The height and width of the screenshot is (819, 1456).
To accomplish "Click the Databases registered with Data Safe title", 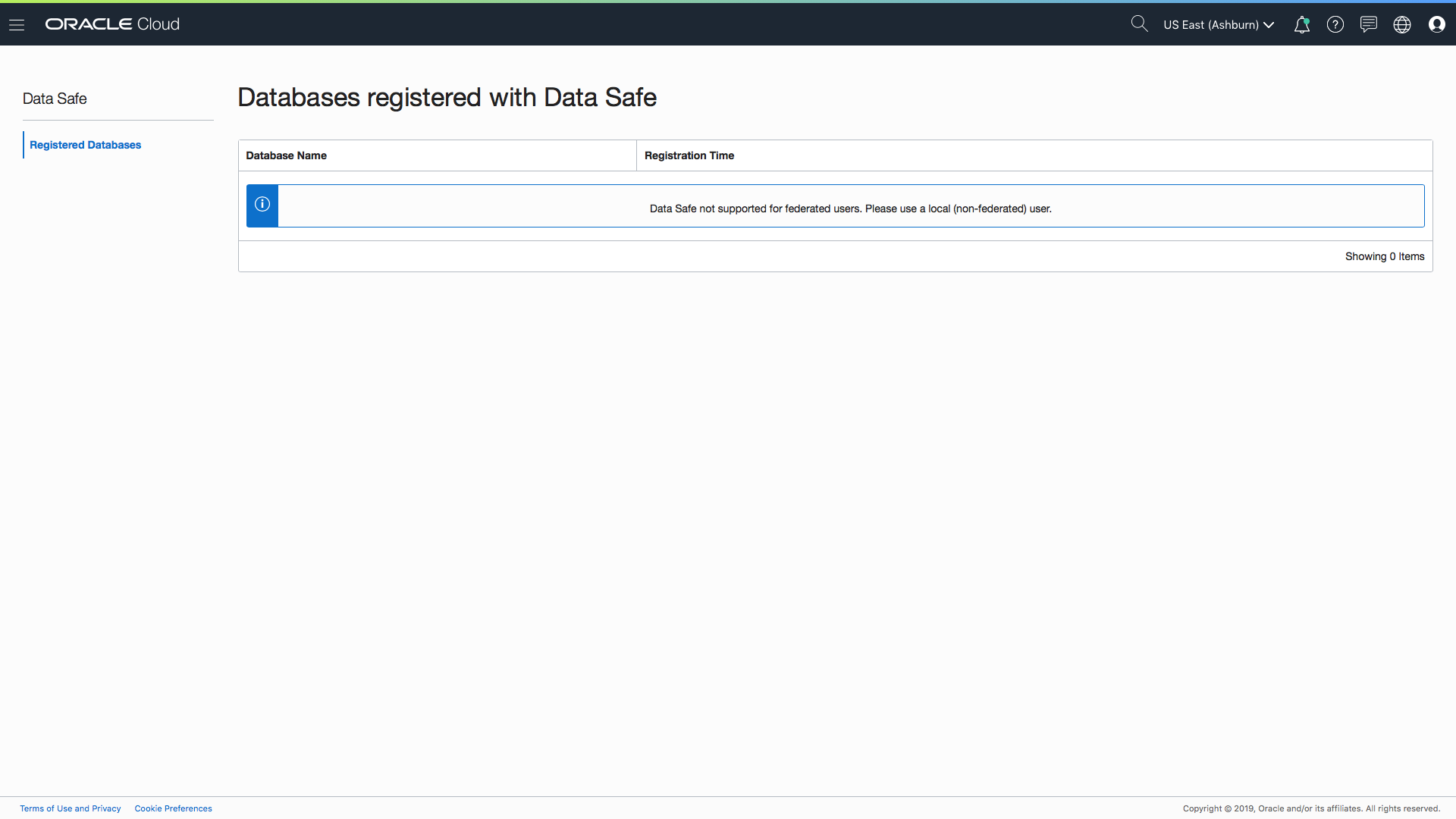I will click(x=447, y=97).
